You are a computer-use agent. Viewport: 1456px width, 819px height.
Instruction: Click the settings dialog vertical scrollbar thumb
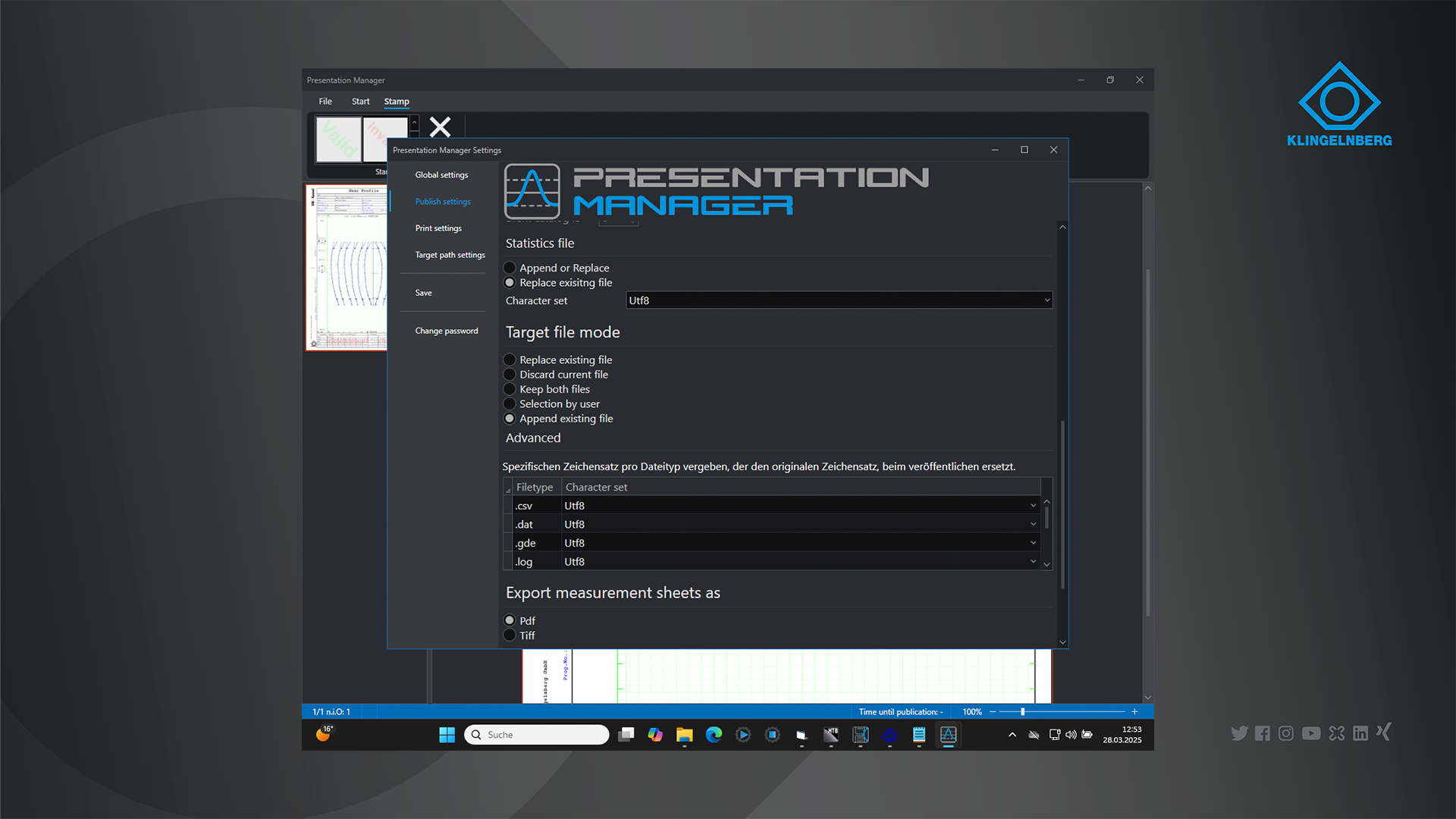click(1062, 504)
